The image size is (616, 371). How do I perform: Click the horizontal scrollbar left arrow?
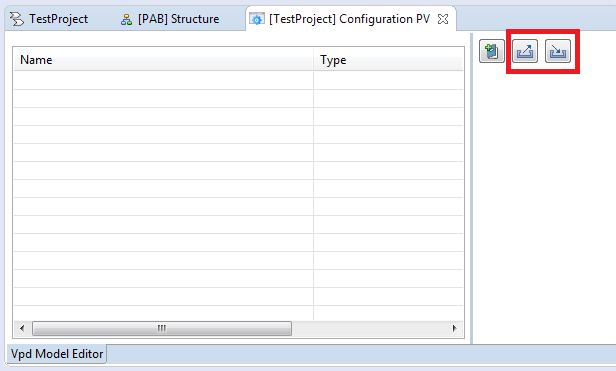coord(22,328)
